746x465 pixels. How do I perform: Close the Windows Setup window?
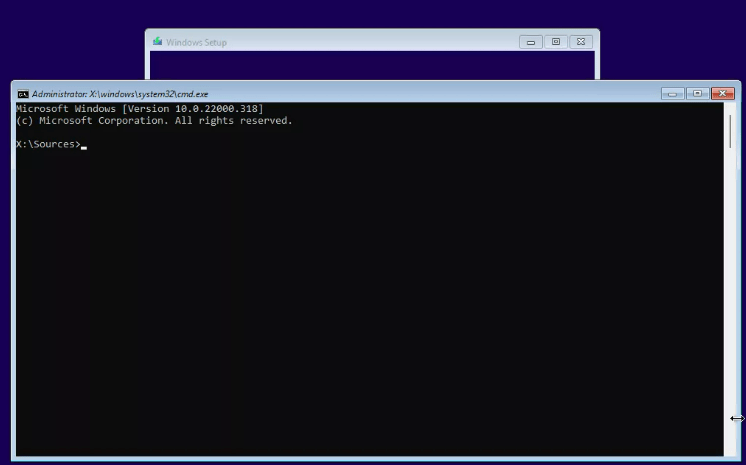(x=580, y=42)
